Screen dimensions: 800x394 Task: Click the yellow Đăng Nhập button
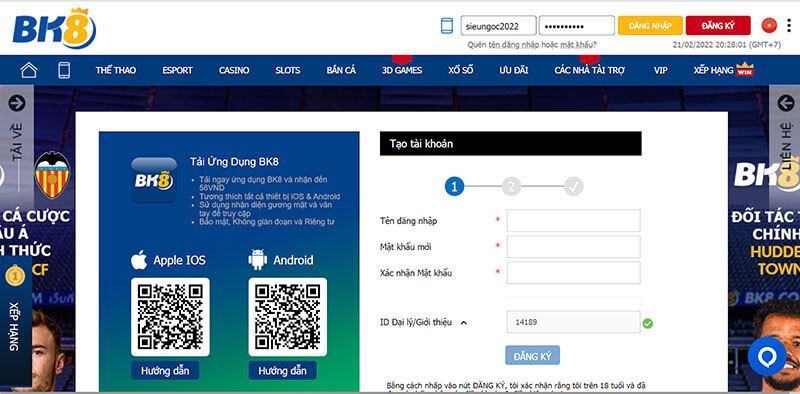click(x=650, y=26)
